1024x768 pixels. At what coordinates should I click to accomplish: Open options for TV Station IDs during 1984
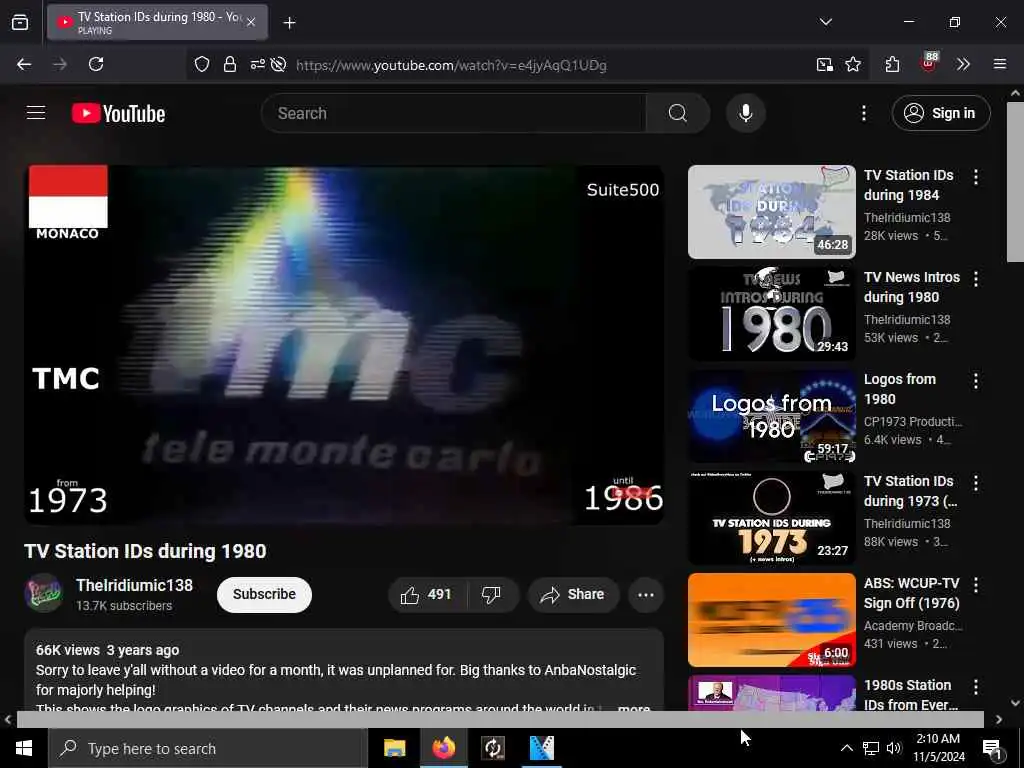(x=976, y=176)
